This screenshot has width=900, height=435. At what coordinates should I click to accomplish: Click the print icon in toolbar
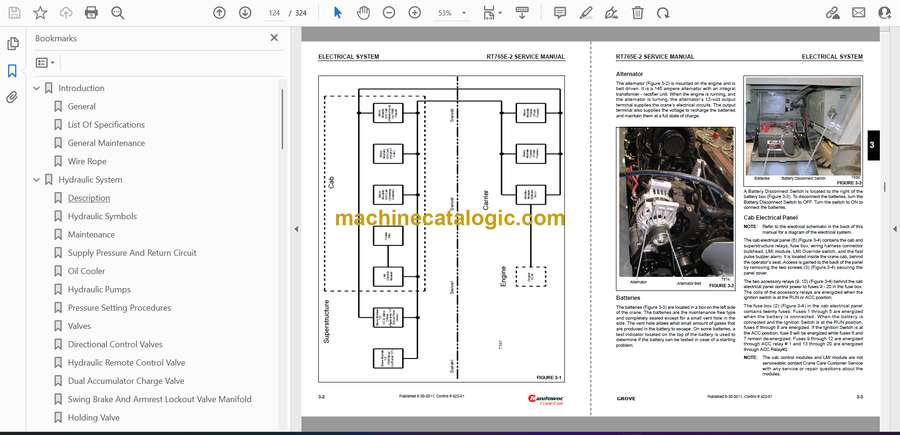pyautogui.click(x=91, y=13)
